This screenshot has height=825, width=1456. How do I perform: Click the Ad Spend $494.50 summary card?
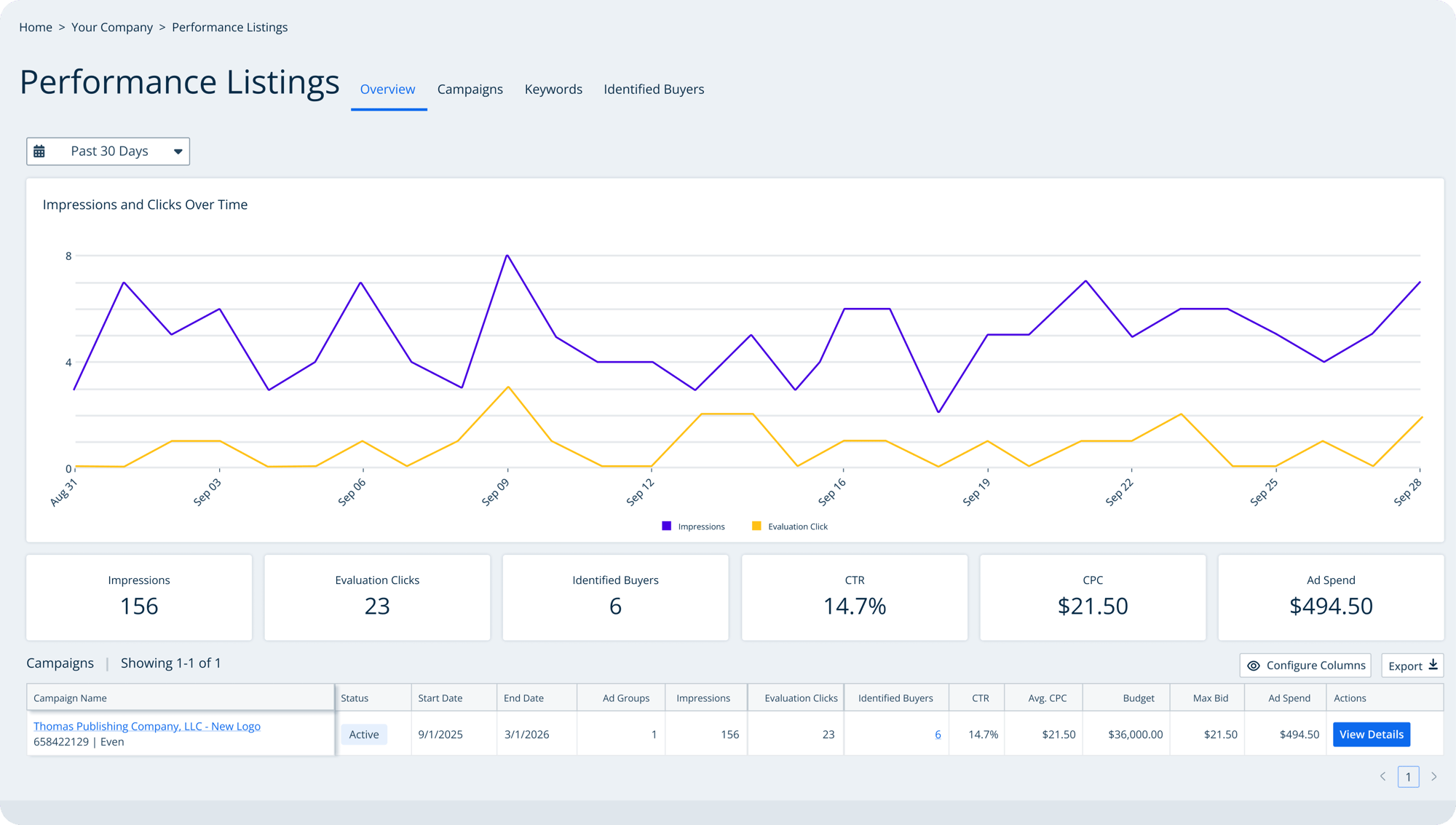tap(1331, 598)
